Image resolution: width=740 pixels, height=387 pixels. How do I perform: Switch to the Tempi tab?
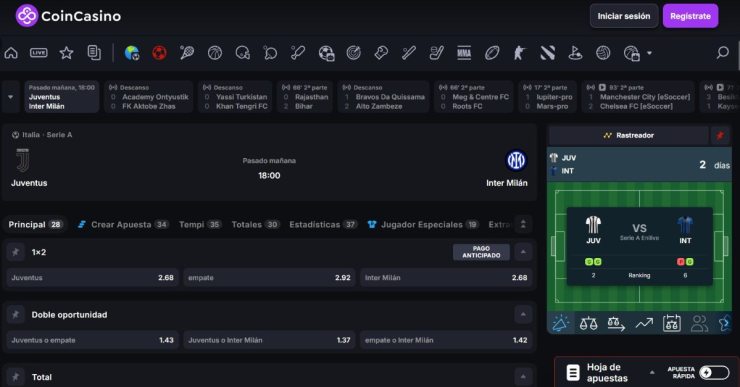[x=200, y=225]
